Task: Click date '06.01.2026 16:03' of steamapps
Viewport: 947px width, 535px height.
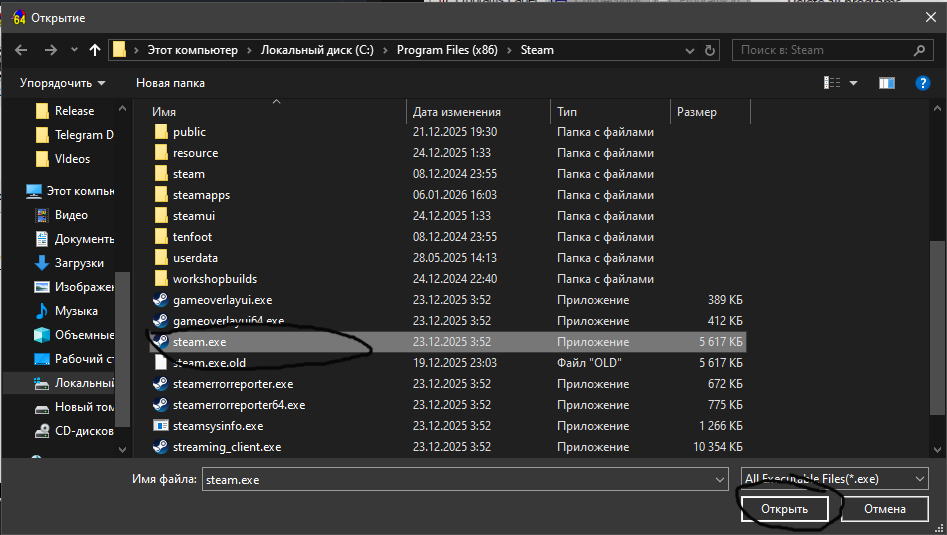Action: [x=455, y=195]
